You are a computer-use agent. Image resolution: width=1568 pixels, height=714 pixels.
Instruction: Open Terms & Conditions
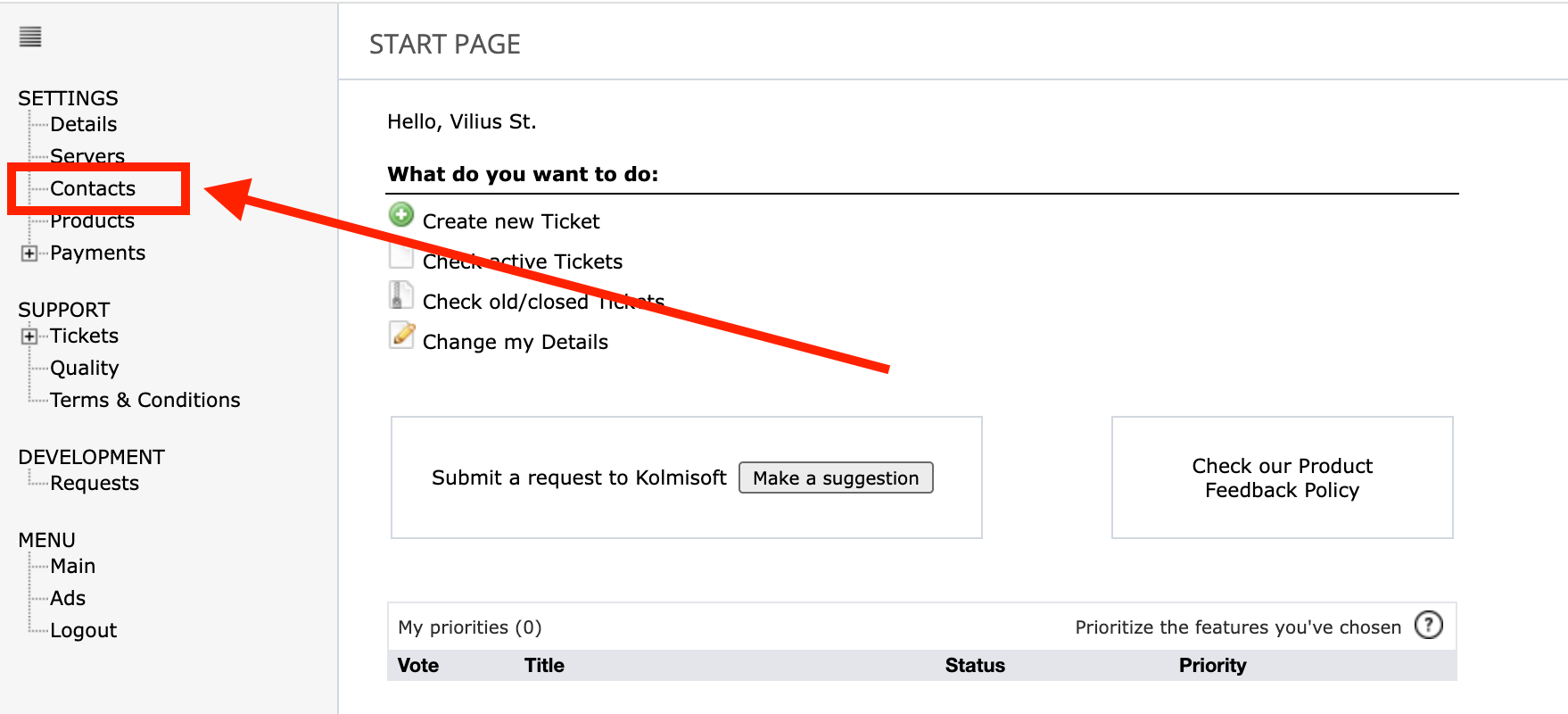144,400
